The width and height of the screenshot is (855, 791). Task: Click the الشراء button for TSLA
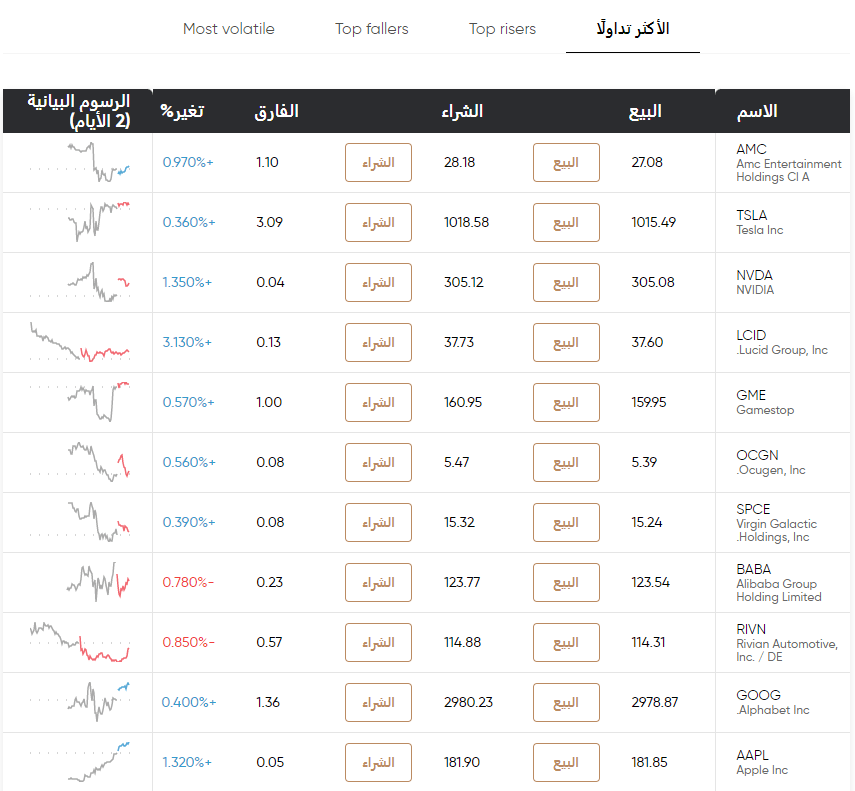tap(378, 222)
